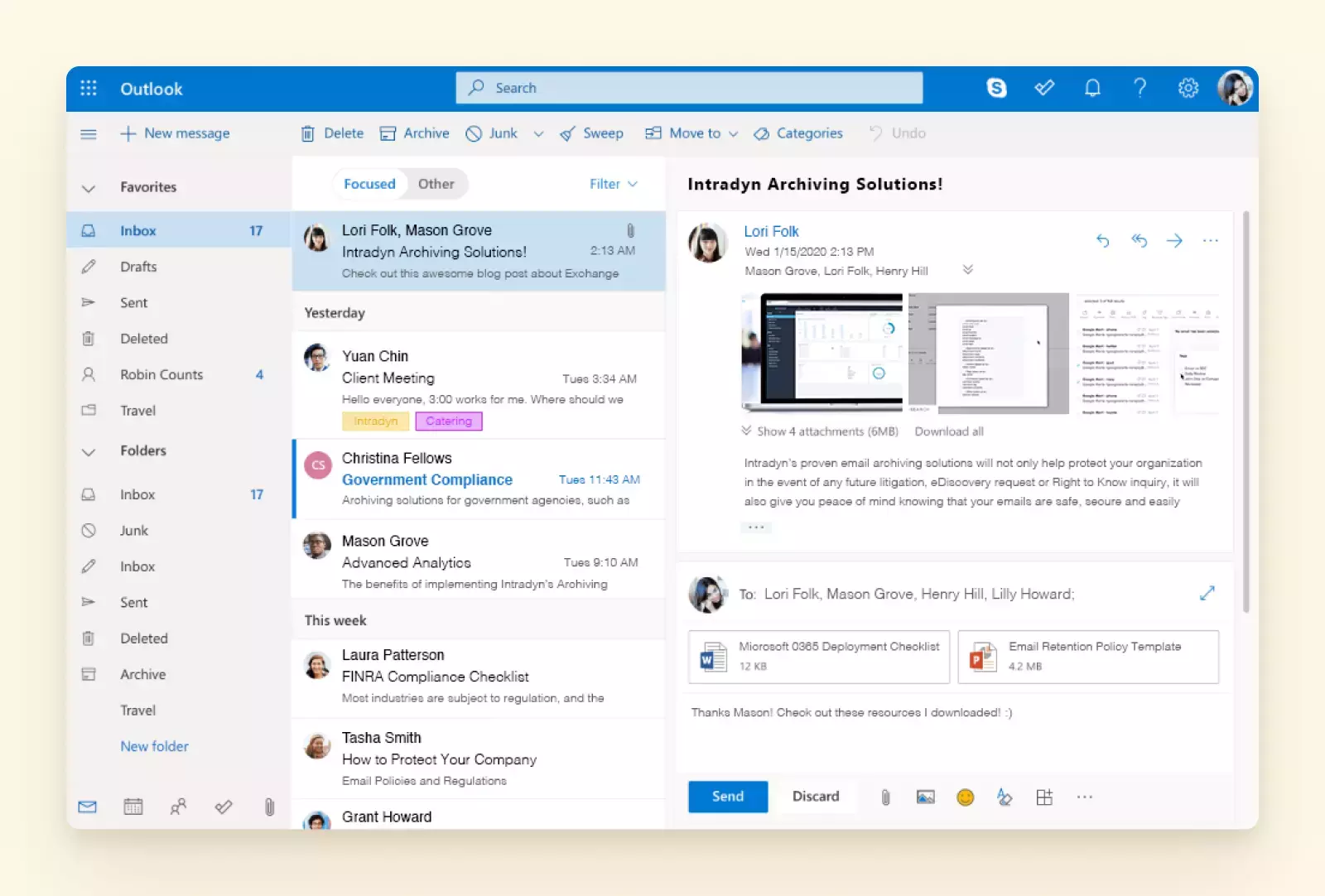Open the Filter dropdown
Viewport: 1325px width, 896px height.
point(613,184)
